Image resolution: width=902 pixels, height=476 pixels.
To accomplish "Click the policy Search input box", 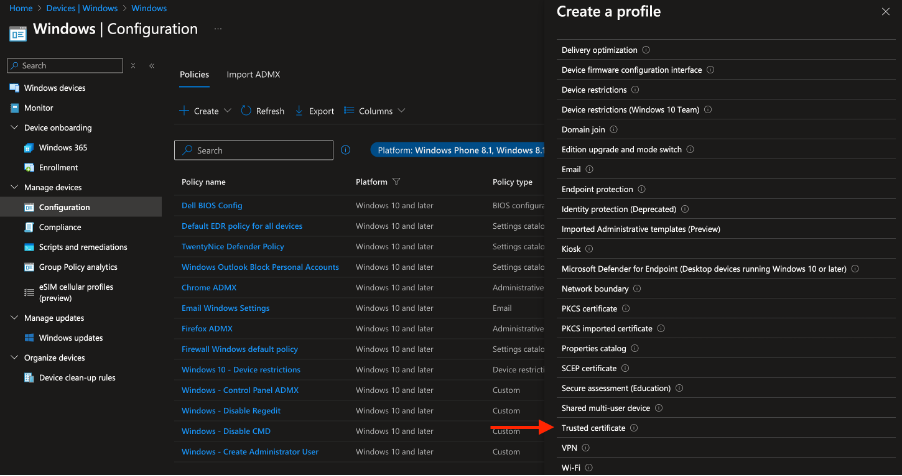I will 254,150.
